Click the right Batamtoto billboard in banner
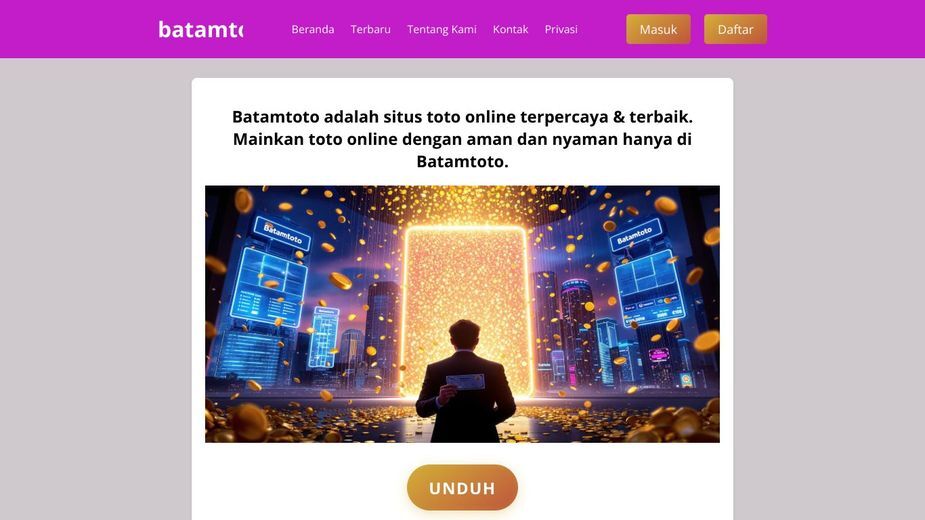925x520 pixels. 635,235
